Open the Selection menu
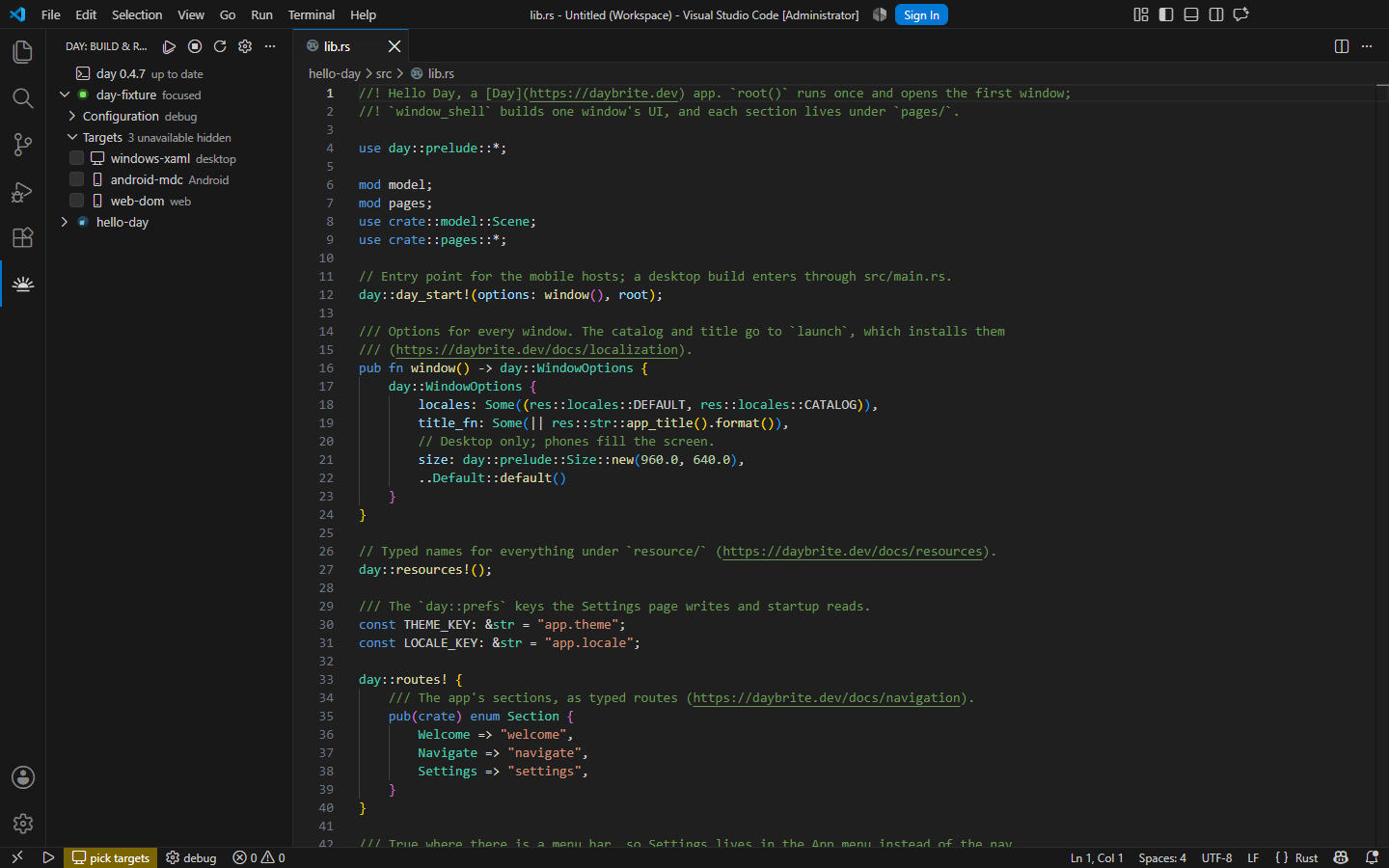The height and width of the screenshot is (868, 1389). [137, 14]
